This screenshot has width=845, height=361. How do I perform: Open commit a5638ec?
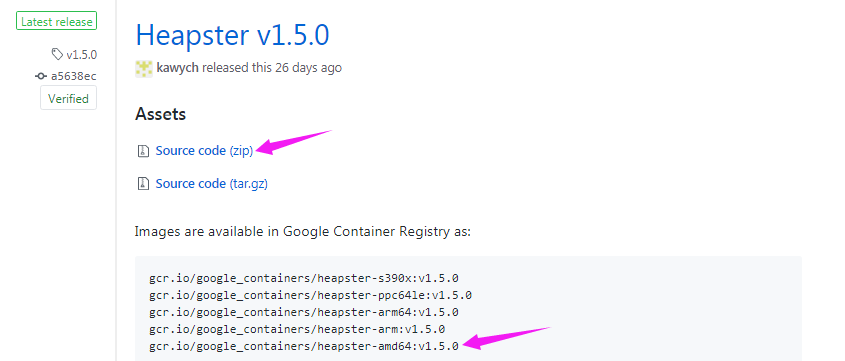tap(74, 76)
